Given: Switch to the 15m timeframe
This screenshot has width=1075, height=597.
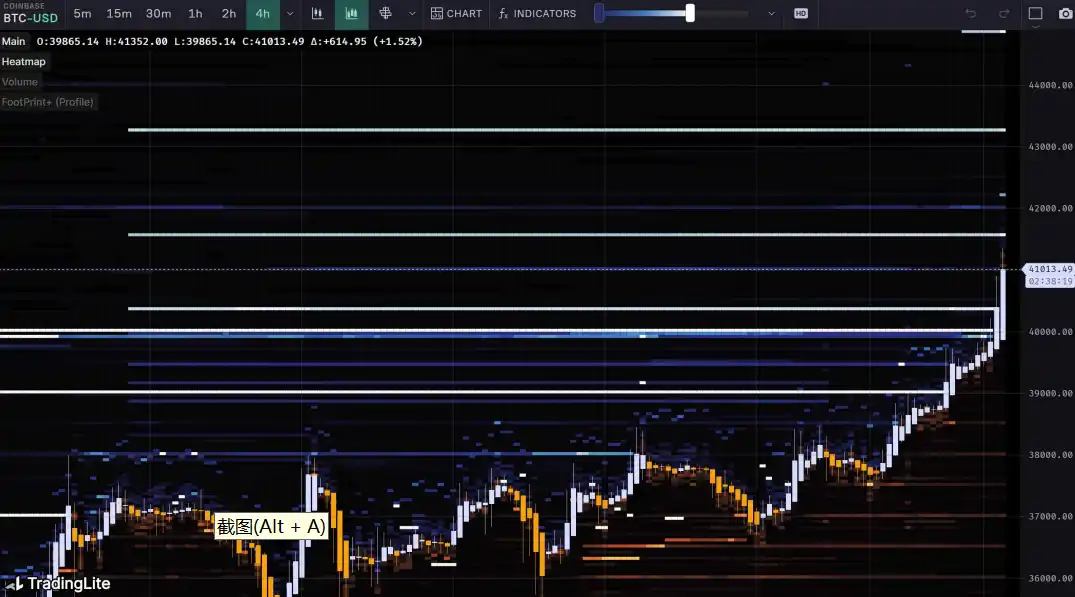Looking at the screenshot, I should pos(119,14).
